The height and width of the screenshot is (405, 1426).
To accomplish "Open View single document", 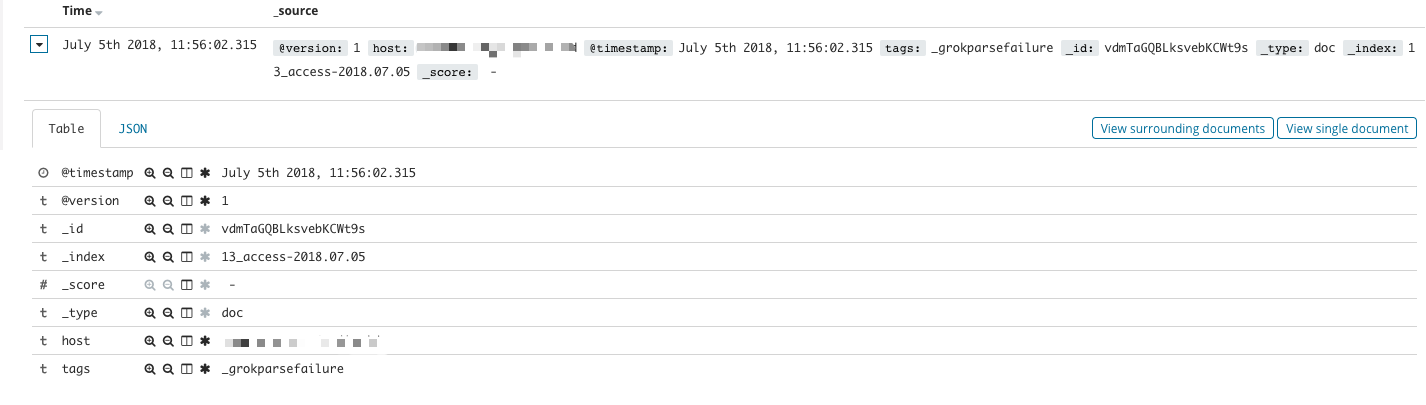I will [1347, 128].
